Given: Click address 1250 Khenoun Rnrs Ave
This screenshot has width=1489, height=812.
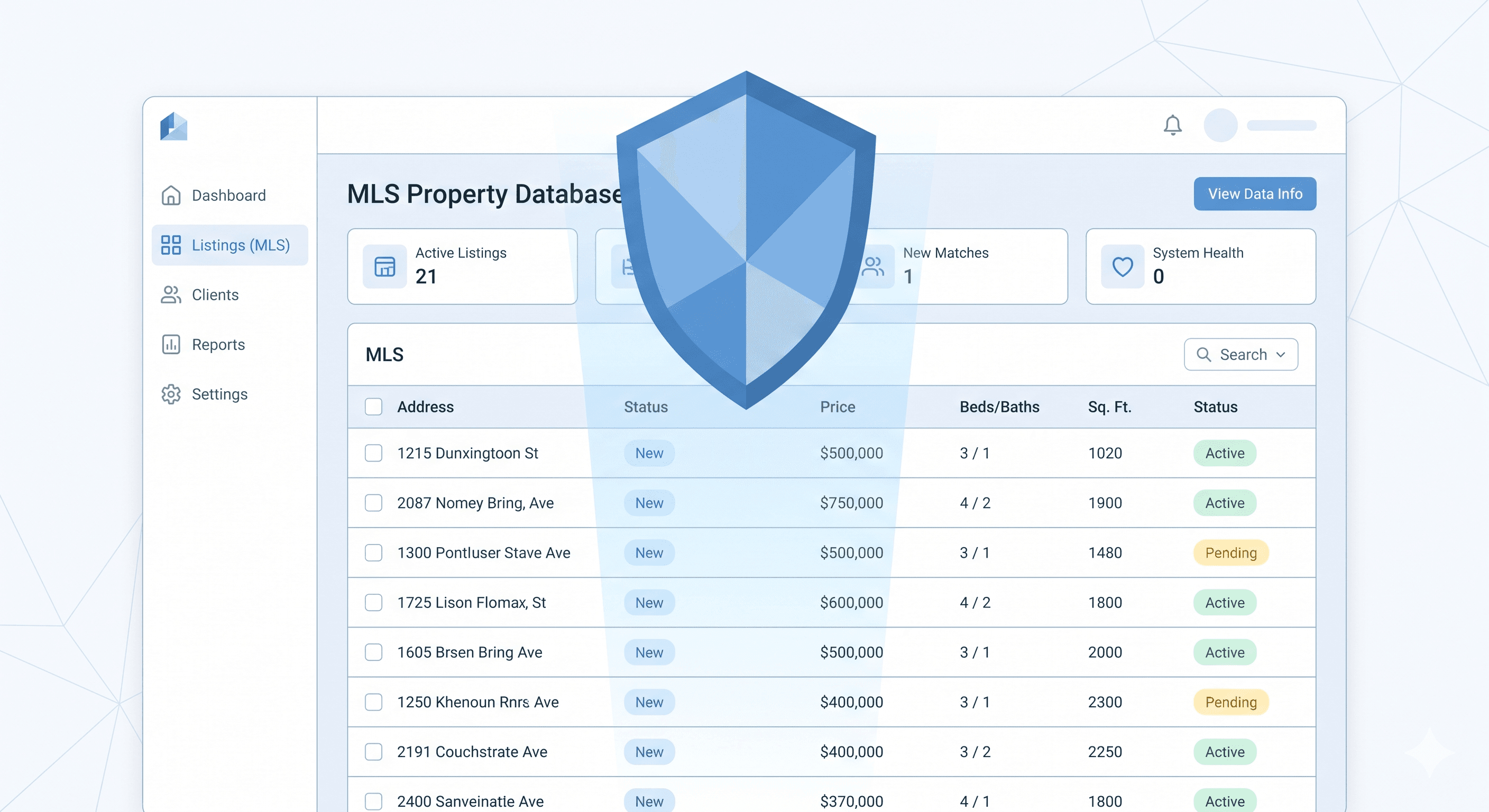Looking at the screenshot, I should pos(477,702).
